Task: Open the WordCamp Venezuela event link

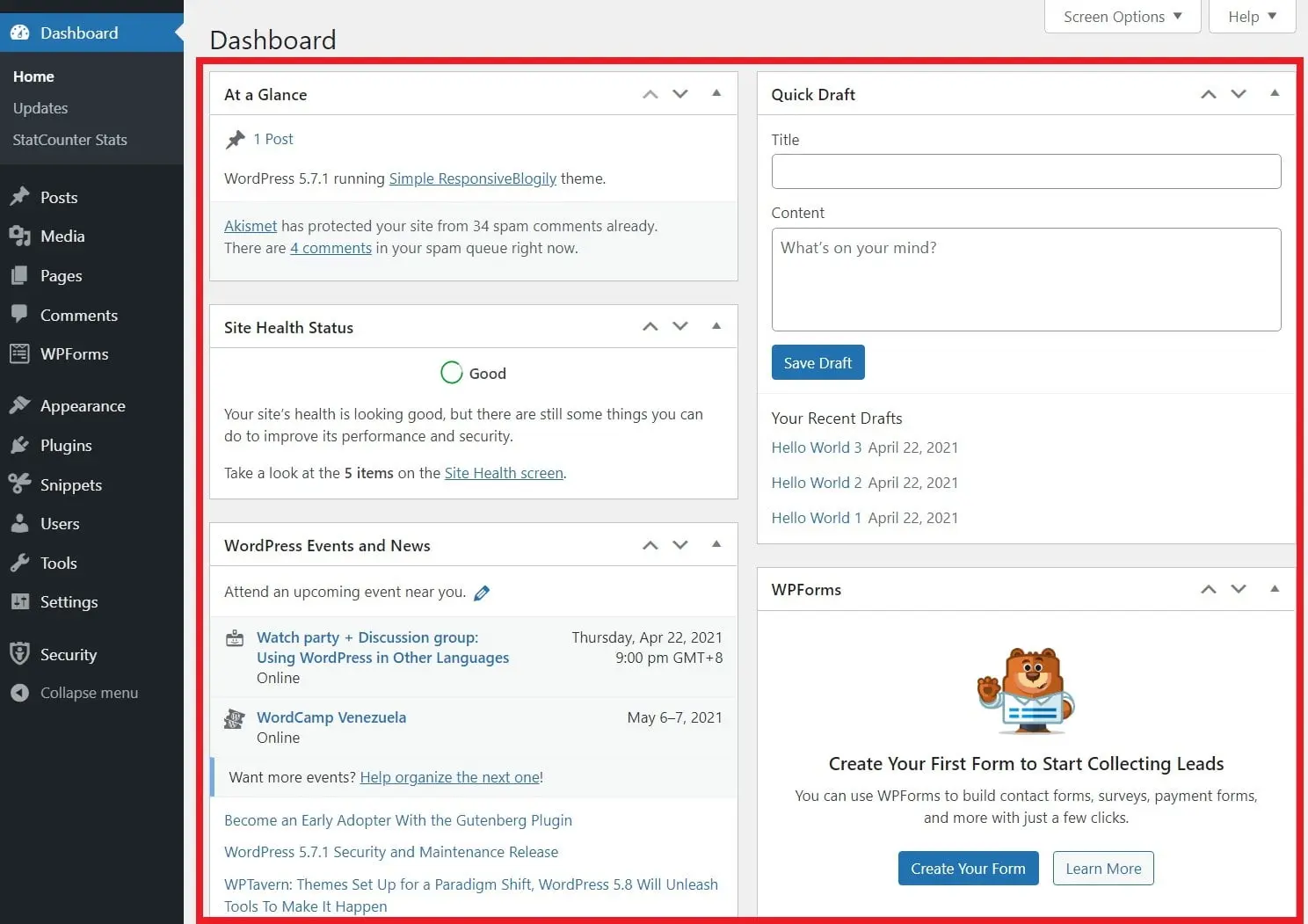Action: 331,717
